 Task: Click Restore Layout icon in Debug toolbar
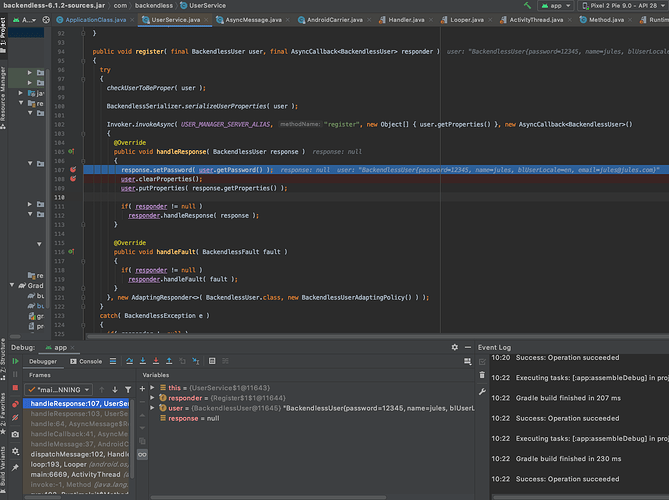(468, 361)
